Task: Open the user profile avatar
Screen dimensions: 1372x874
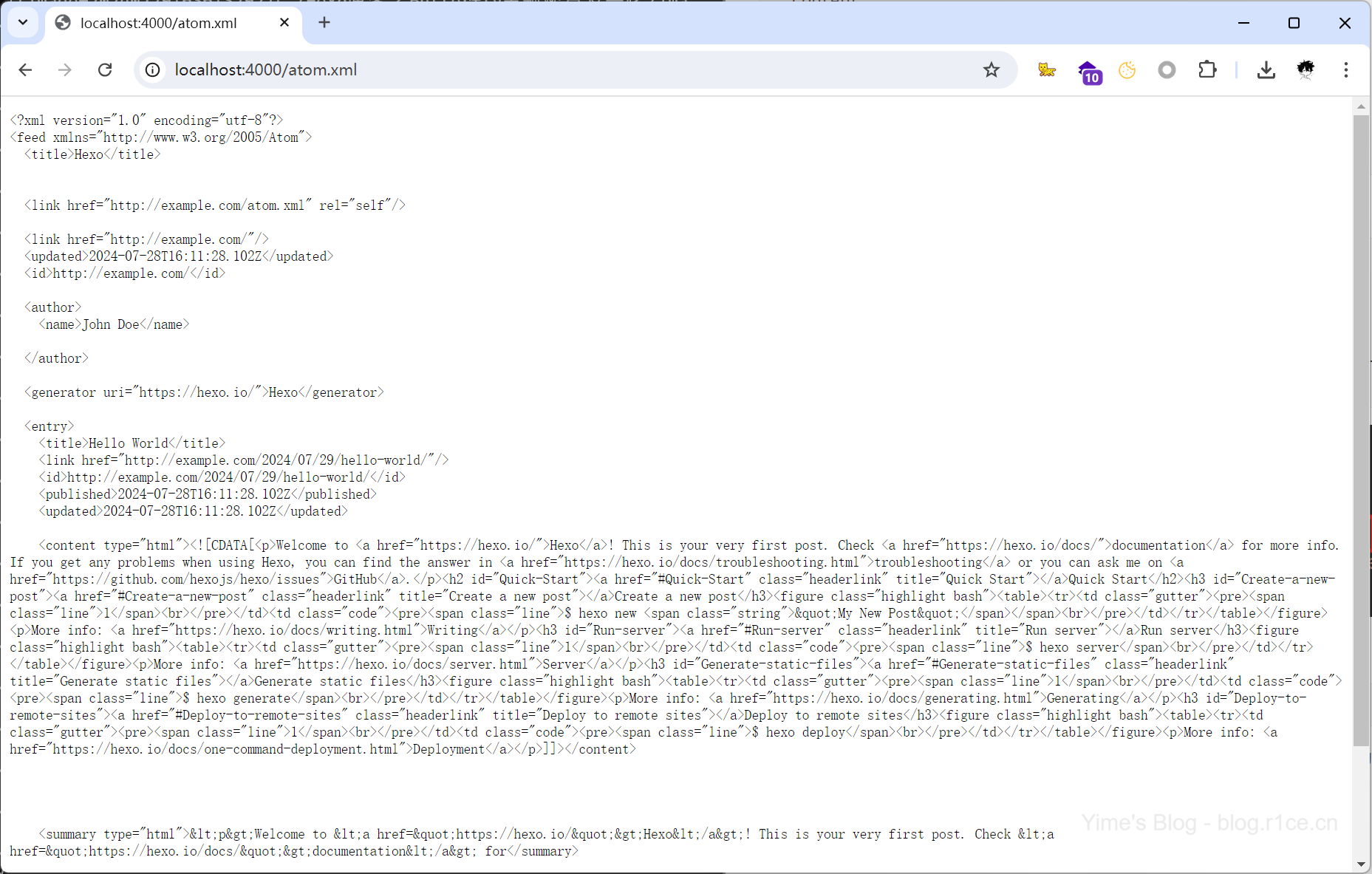Action: pyautogui.click(x=1306, y=69)
